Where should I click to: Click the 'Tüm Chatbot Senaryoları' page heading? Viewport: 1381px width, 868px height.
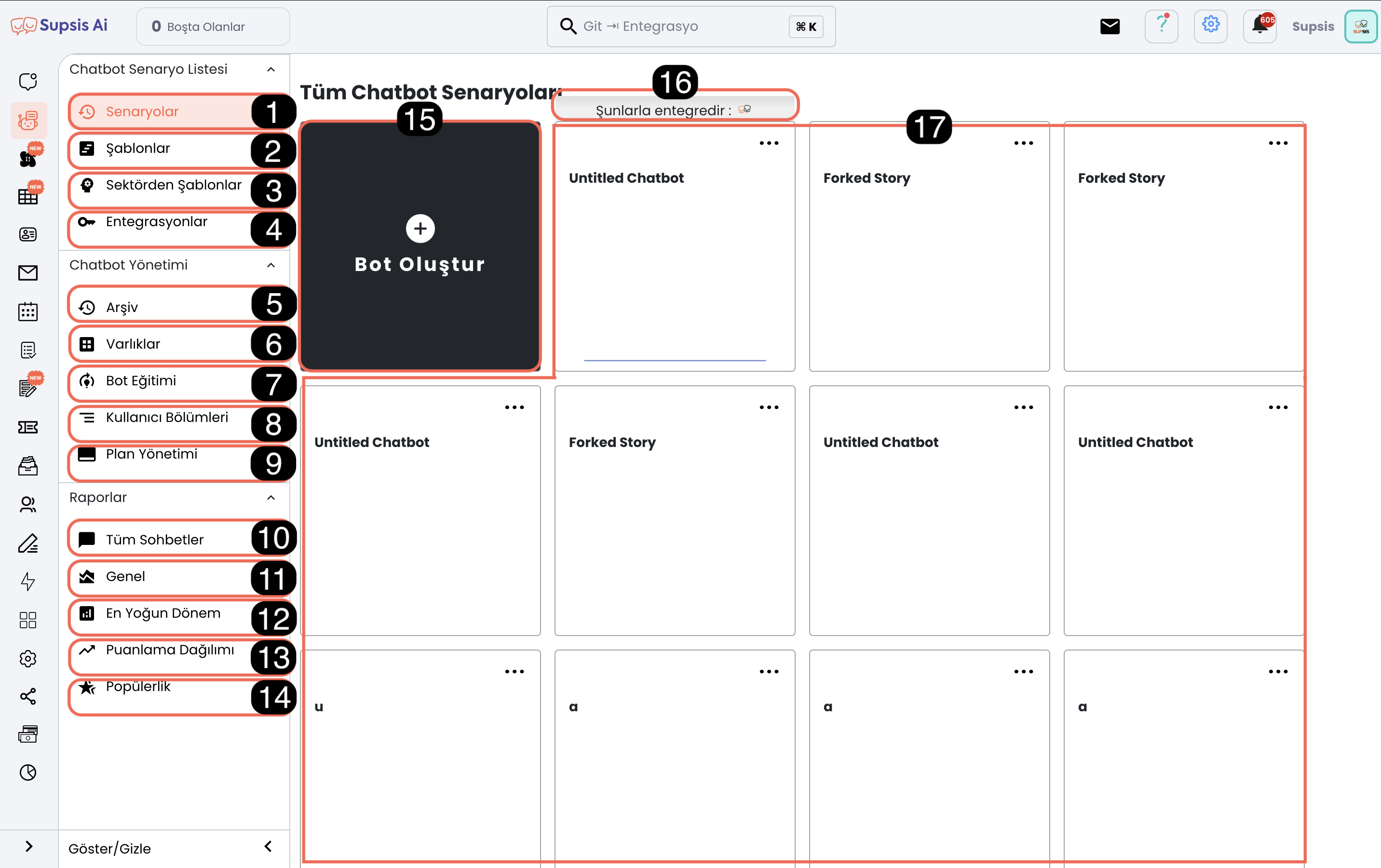430,92
